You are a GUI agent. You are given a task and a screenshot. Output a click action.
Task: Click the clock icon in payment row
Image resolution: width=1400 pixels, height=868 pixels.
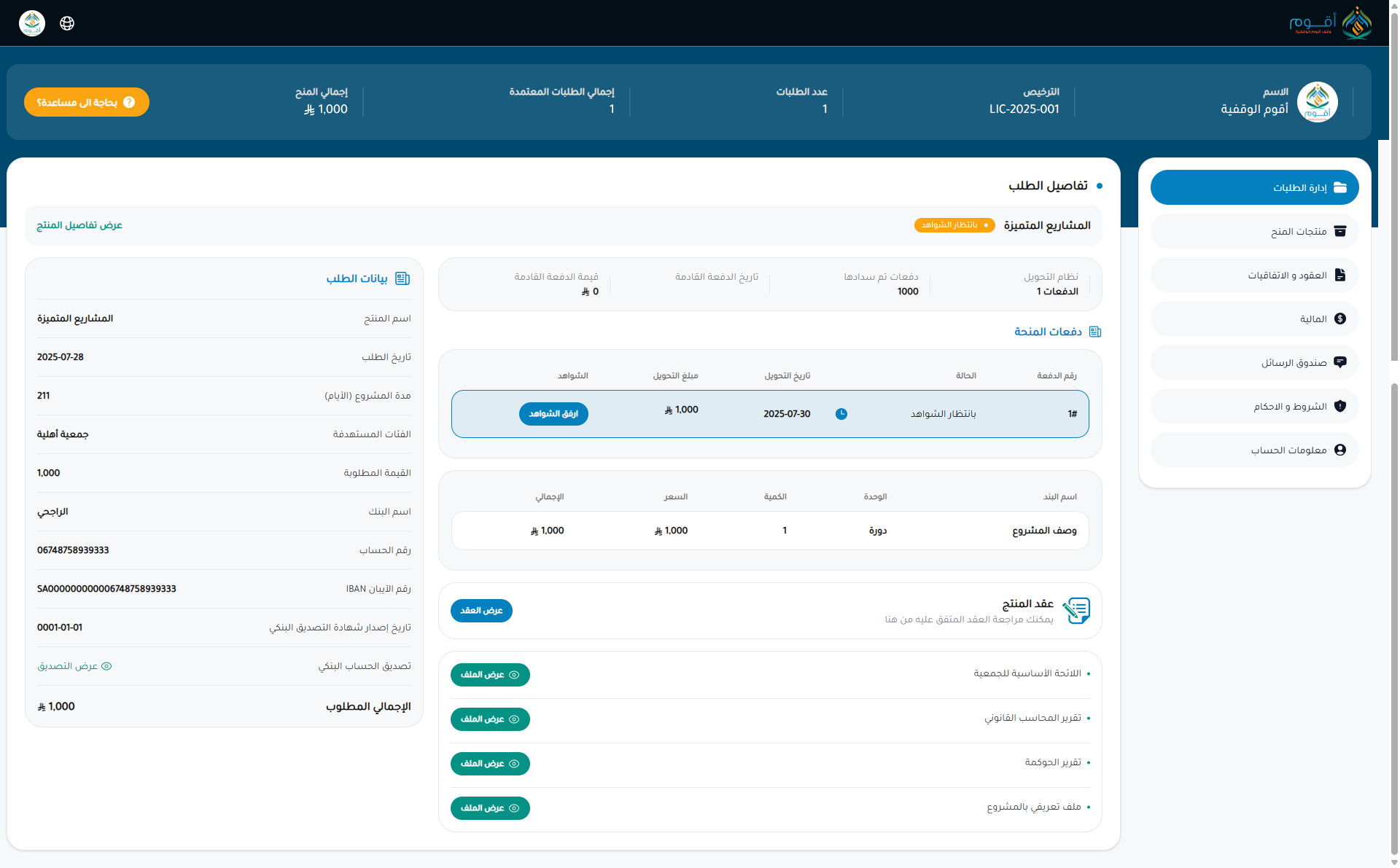coord(841,414)
